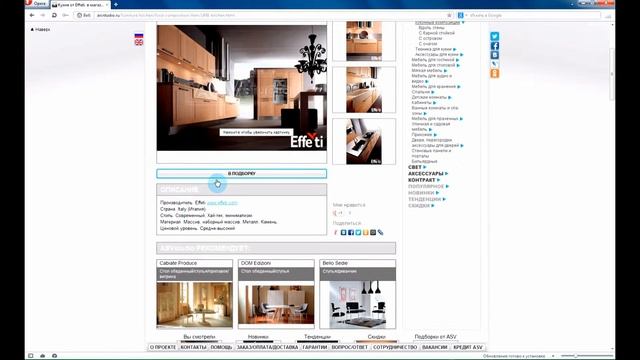Open the DOM Edizioni recommended product card

point(276,294)
